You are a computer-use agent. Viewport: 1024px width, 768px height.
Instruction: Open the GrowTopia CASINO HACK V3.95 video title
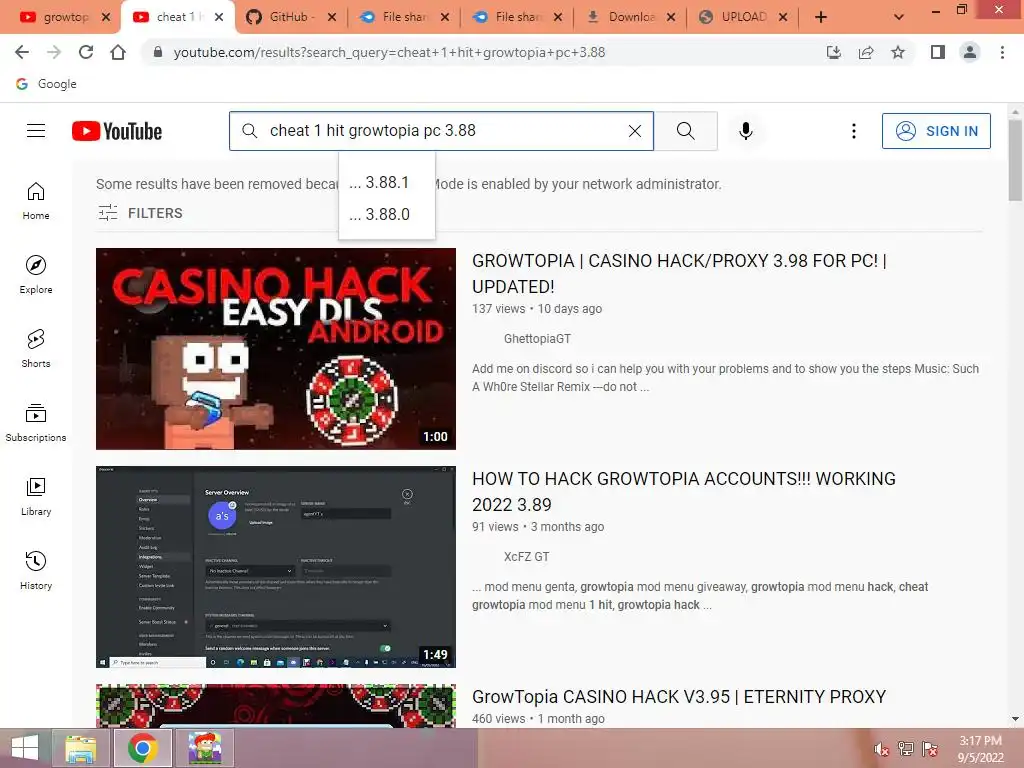[x=679, y=697]
